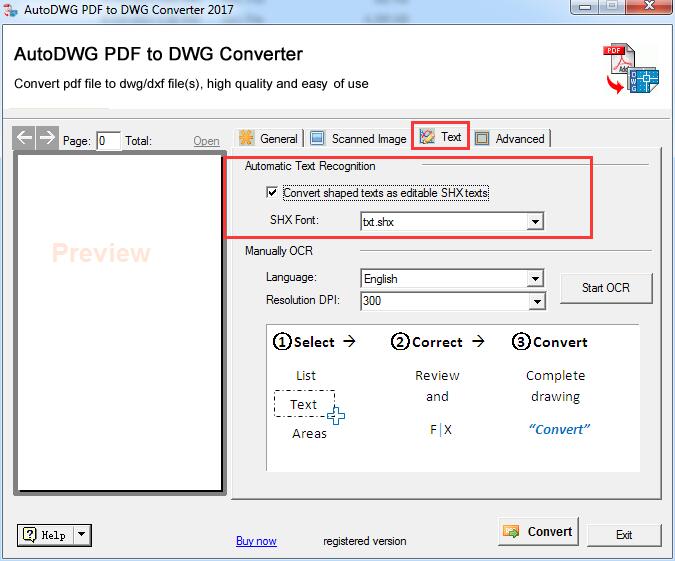Click the Scanned Image tab icon

317,138
